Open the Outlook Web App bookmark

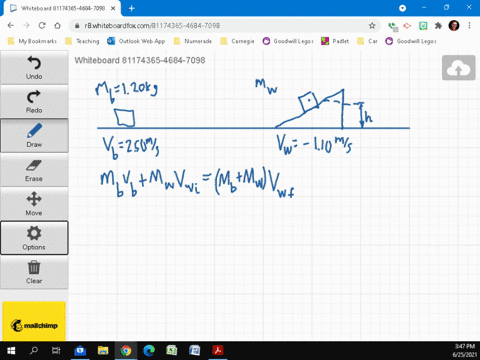pos(136,41)
